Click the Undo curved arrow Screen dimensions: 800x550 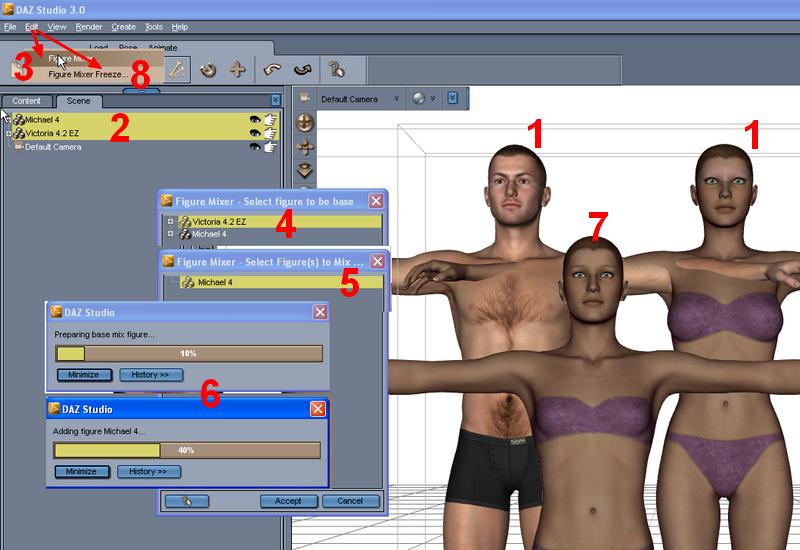272,69
